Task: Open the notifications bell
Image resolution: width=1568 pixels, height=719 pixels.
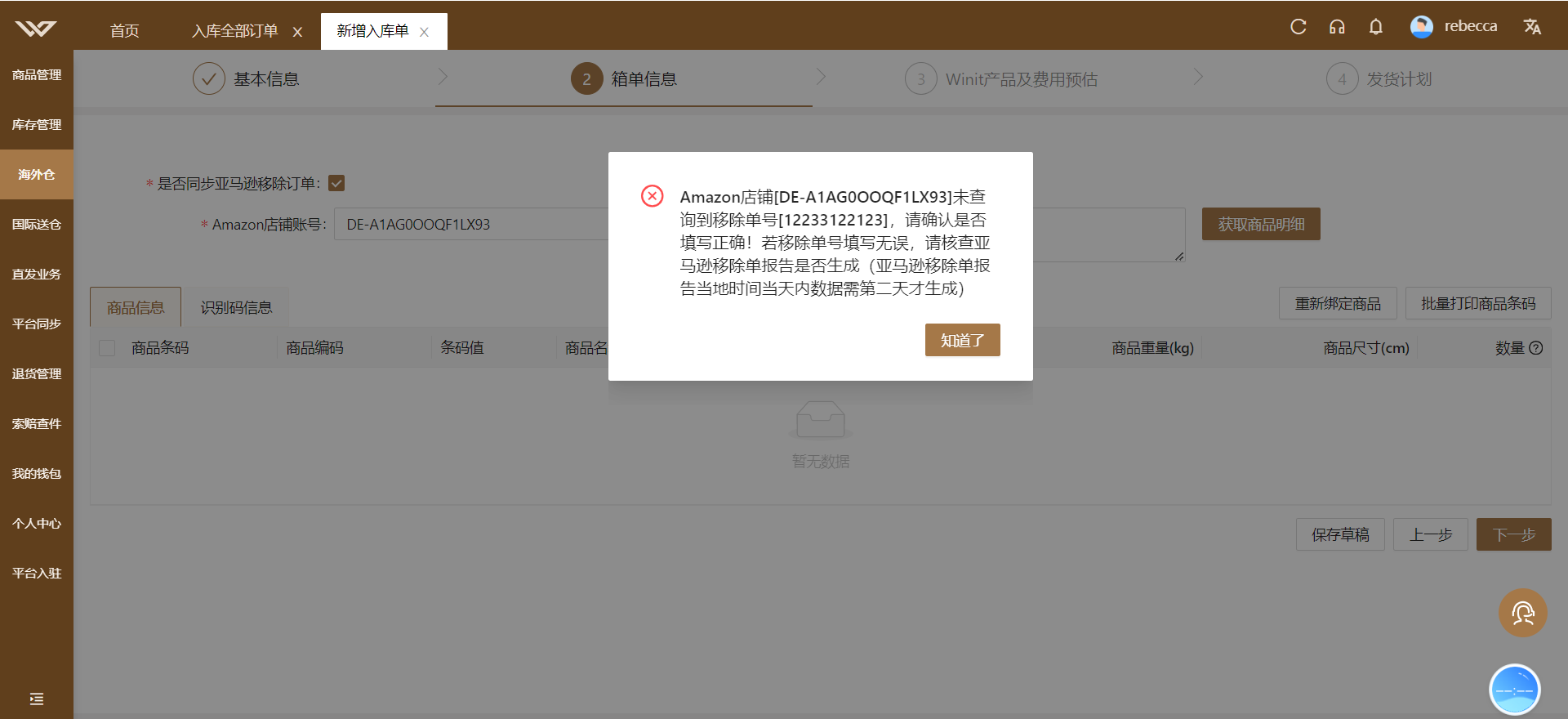Action: (1376, 26)
